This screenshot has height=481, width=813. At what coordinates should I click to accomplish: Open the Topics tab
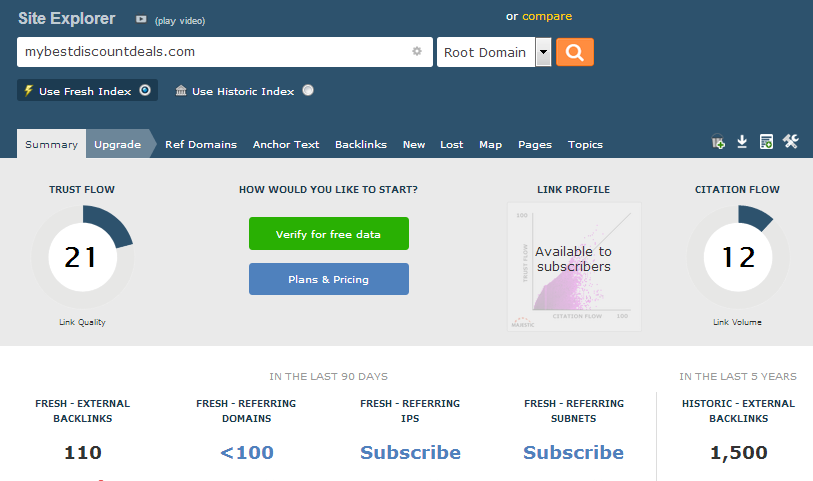(585, 144)
